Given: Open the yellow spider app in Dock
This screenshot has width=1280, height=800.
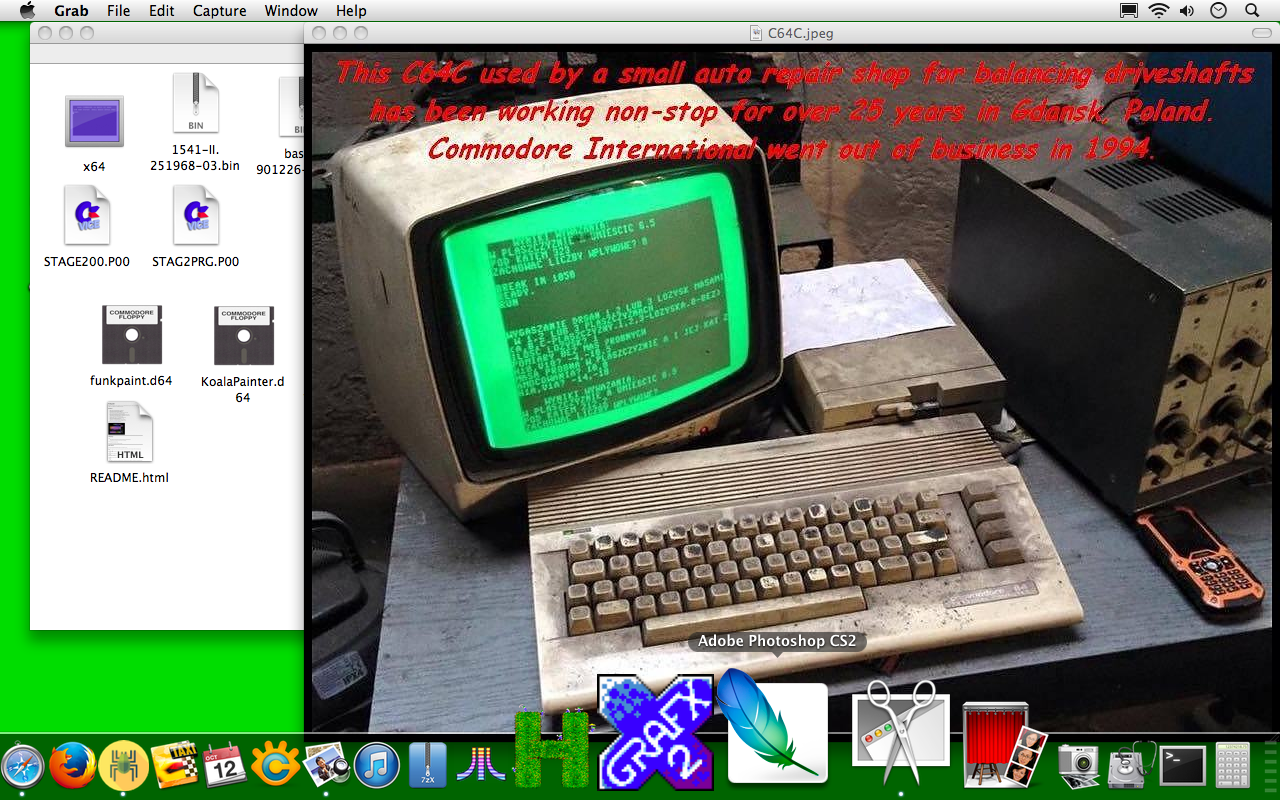Looking at the screenshot, I should (123, 766).
